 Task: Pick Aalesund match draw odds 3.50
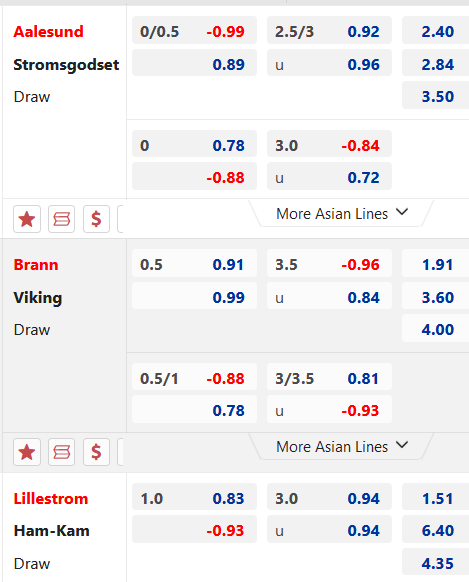[436, 95]
